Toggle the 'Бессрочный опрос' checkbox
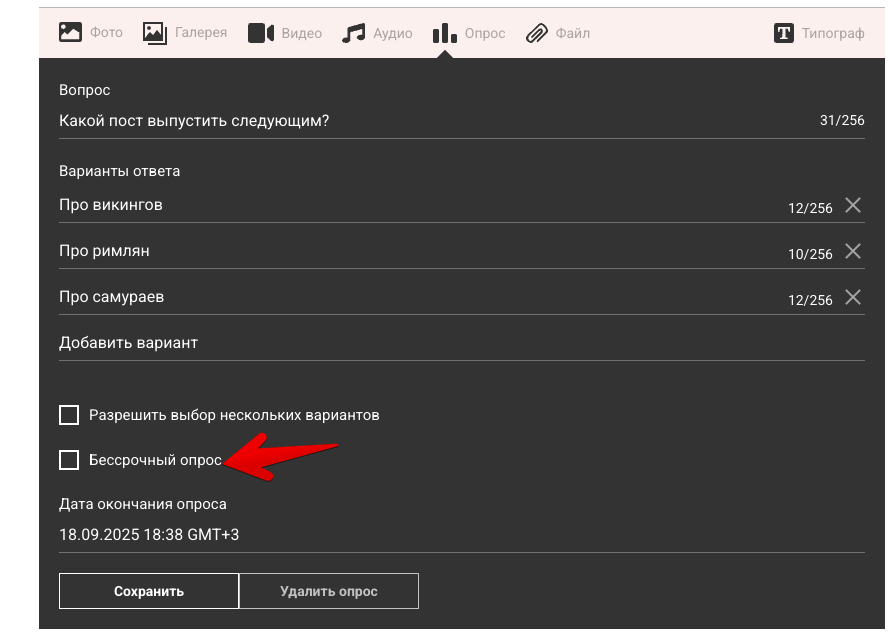This screenshot has width=889, height=638. click(69, 460)
